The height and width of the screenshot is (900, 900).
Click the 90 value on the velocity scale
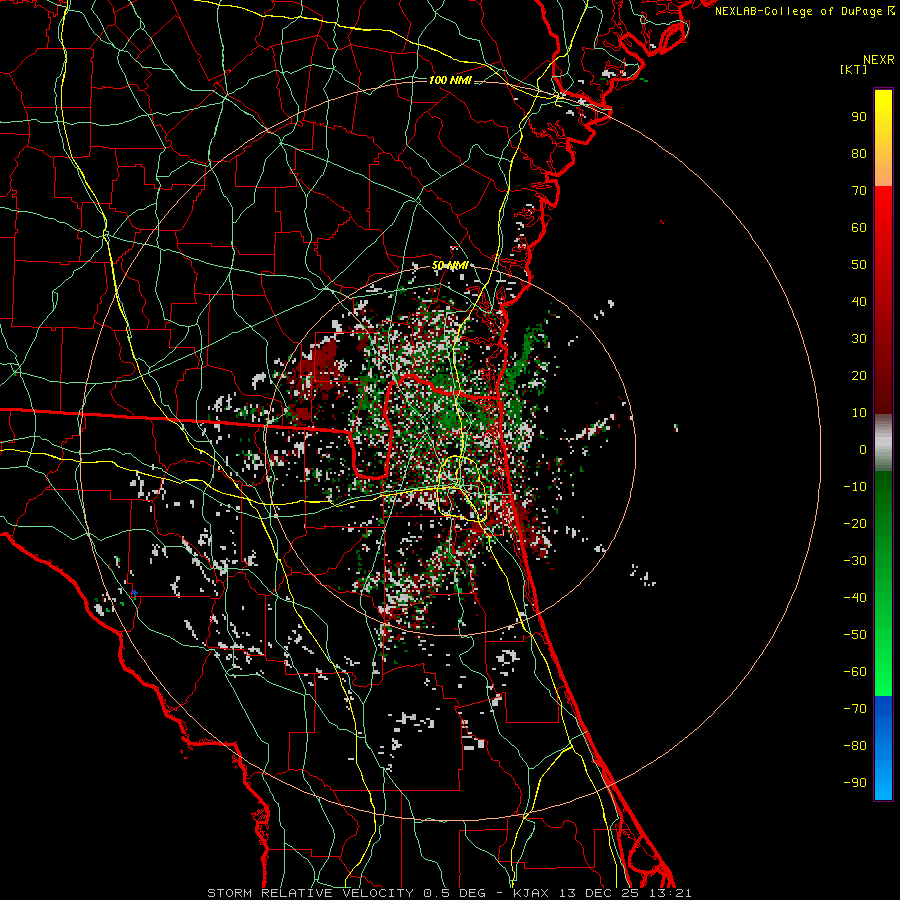pos(859,117)
